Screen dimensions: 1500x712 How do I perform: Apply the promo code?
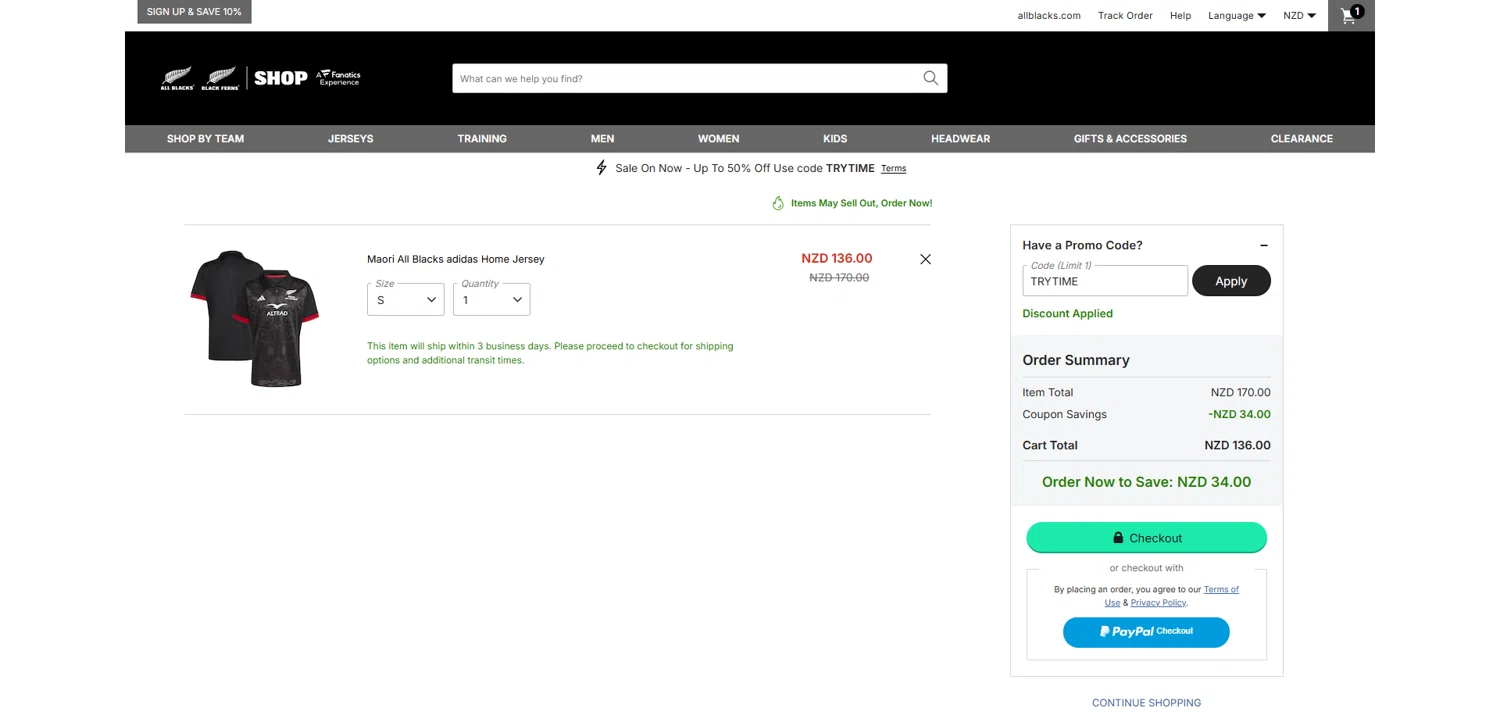click(1231, 281)
